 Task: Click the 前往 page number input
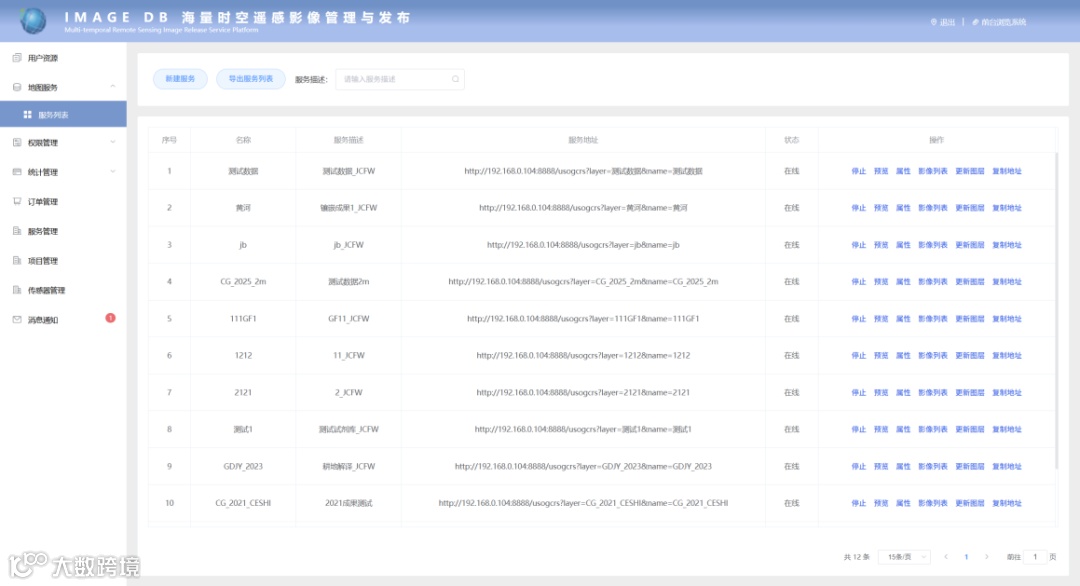point(1035,556)
